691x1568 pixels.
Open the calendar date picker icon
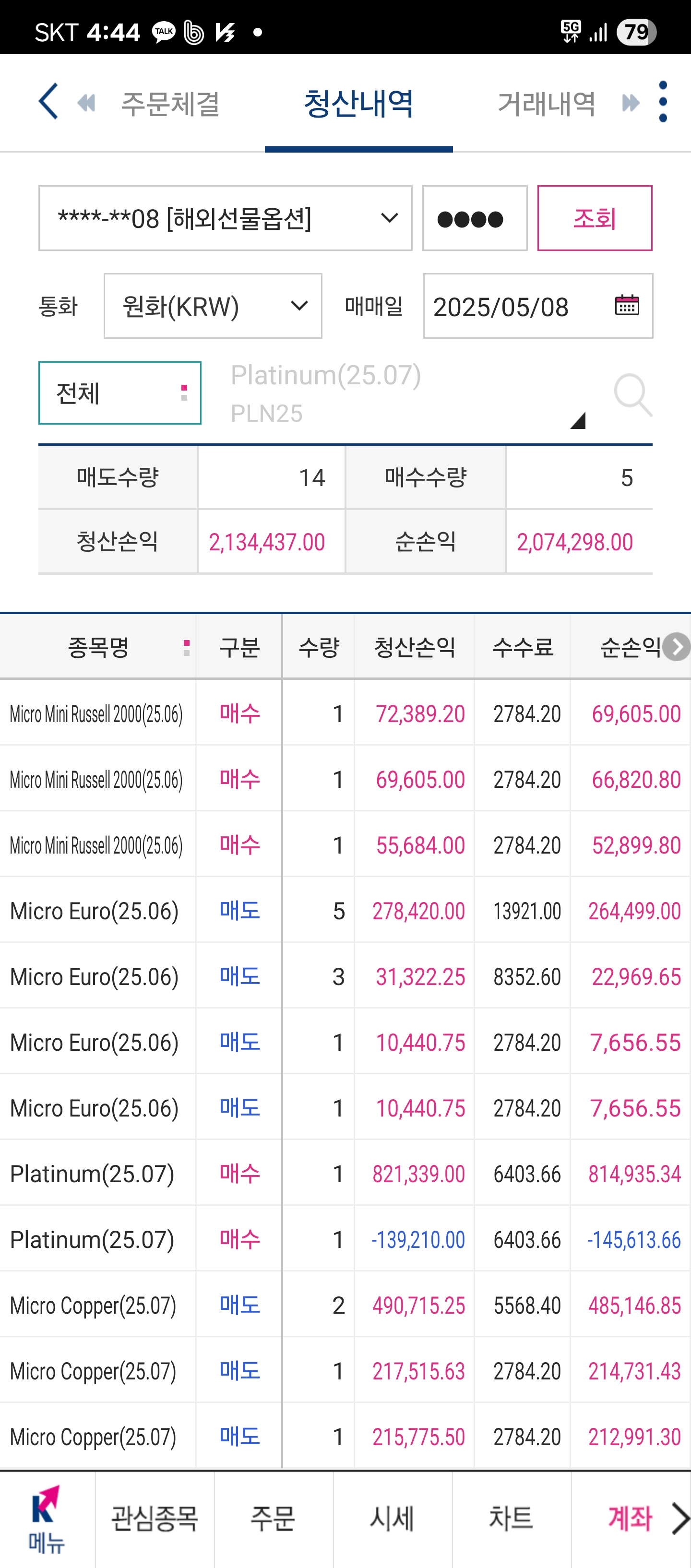pos(627,304)
